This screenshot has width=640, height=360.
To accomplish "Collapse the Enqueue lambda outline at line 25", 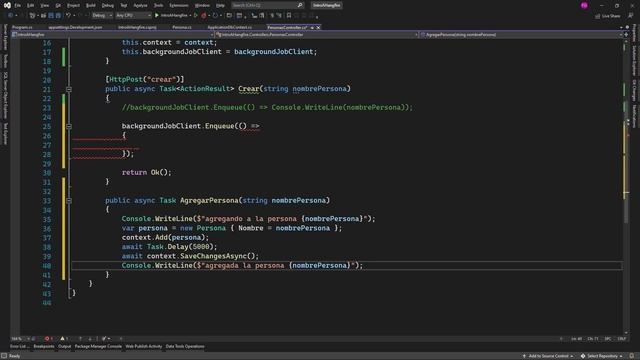I will tap(69, 126).
